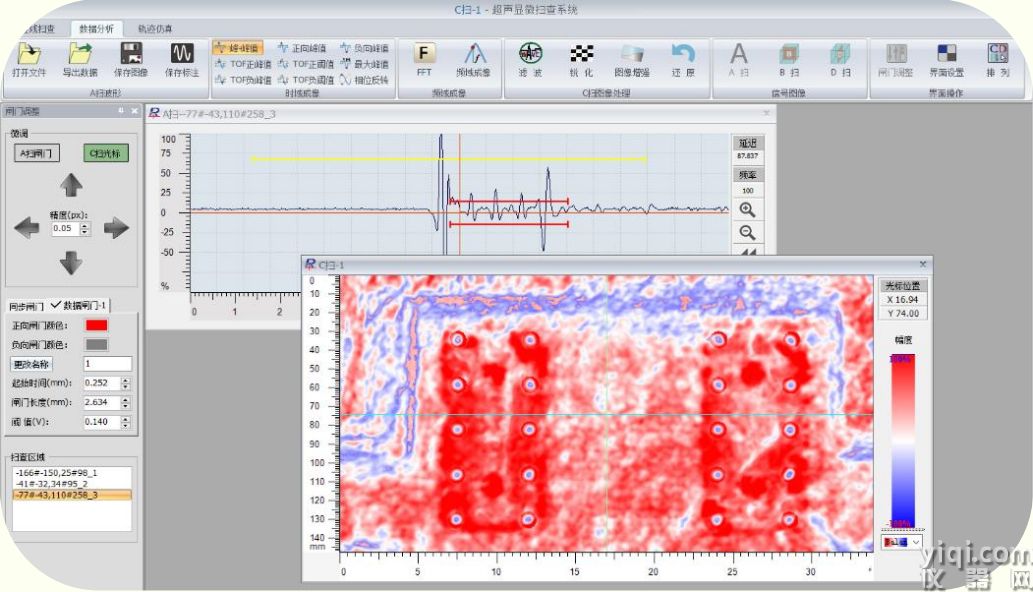Switch to the scan ribbon tab left of 数据分析
The width and height of the screenshot is (1033, 592).
[x=41, y=29]
